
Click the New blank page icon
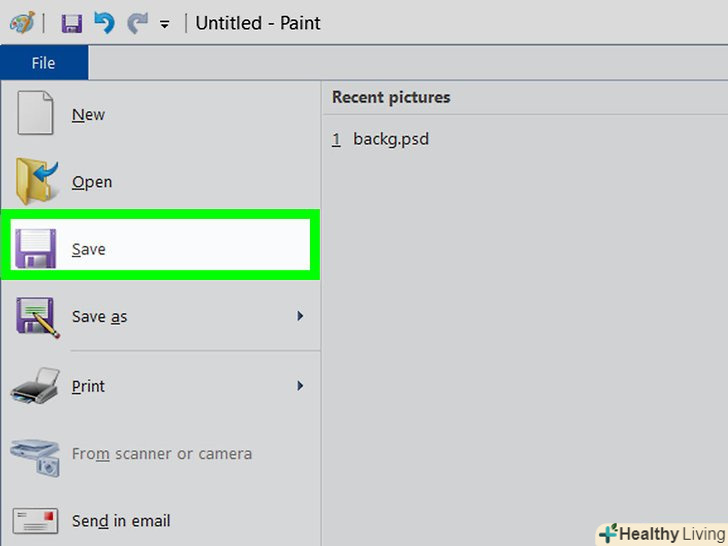(x=35, y=114)
